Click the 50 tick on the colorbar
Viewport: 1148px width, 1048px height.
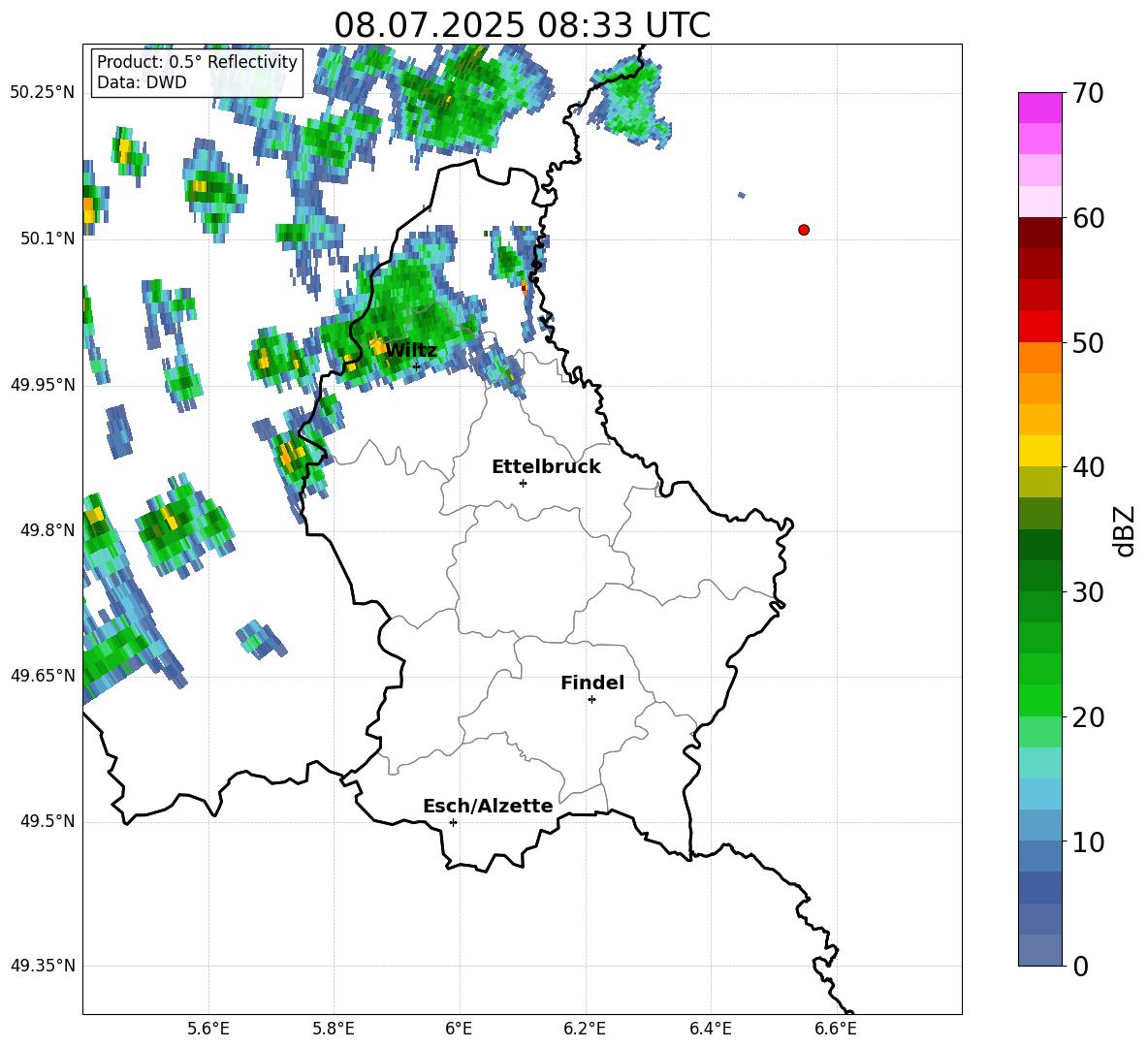click(x=1087, y=343)
